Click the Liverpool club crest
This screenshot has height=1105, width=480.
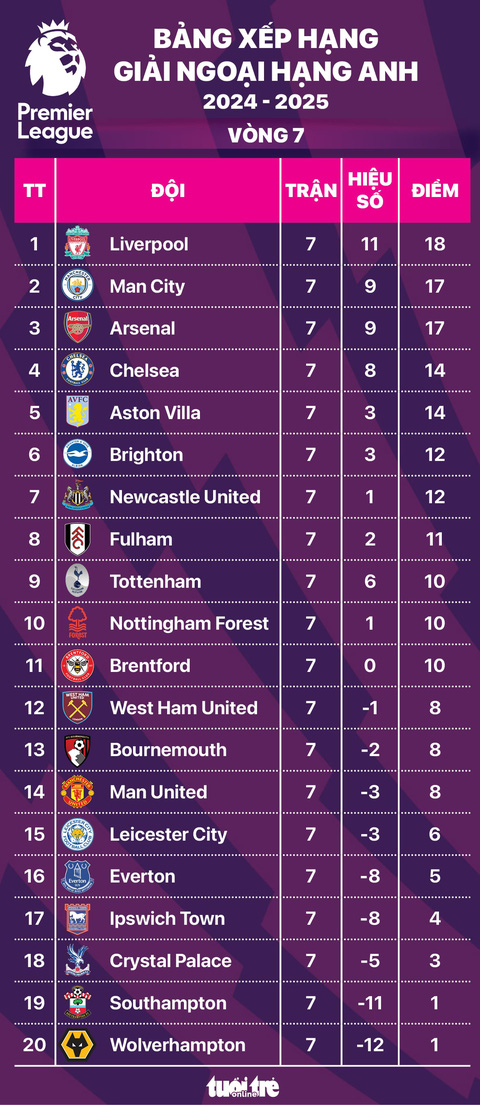click(x=78, y=243)
